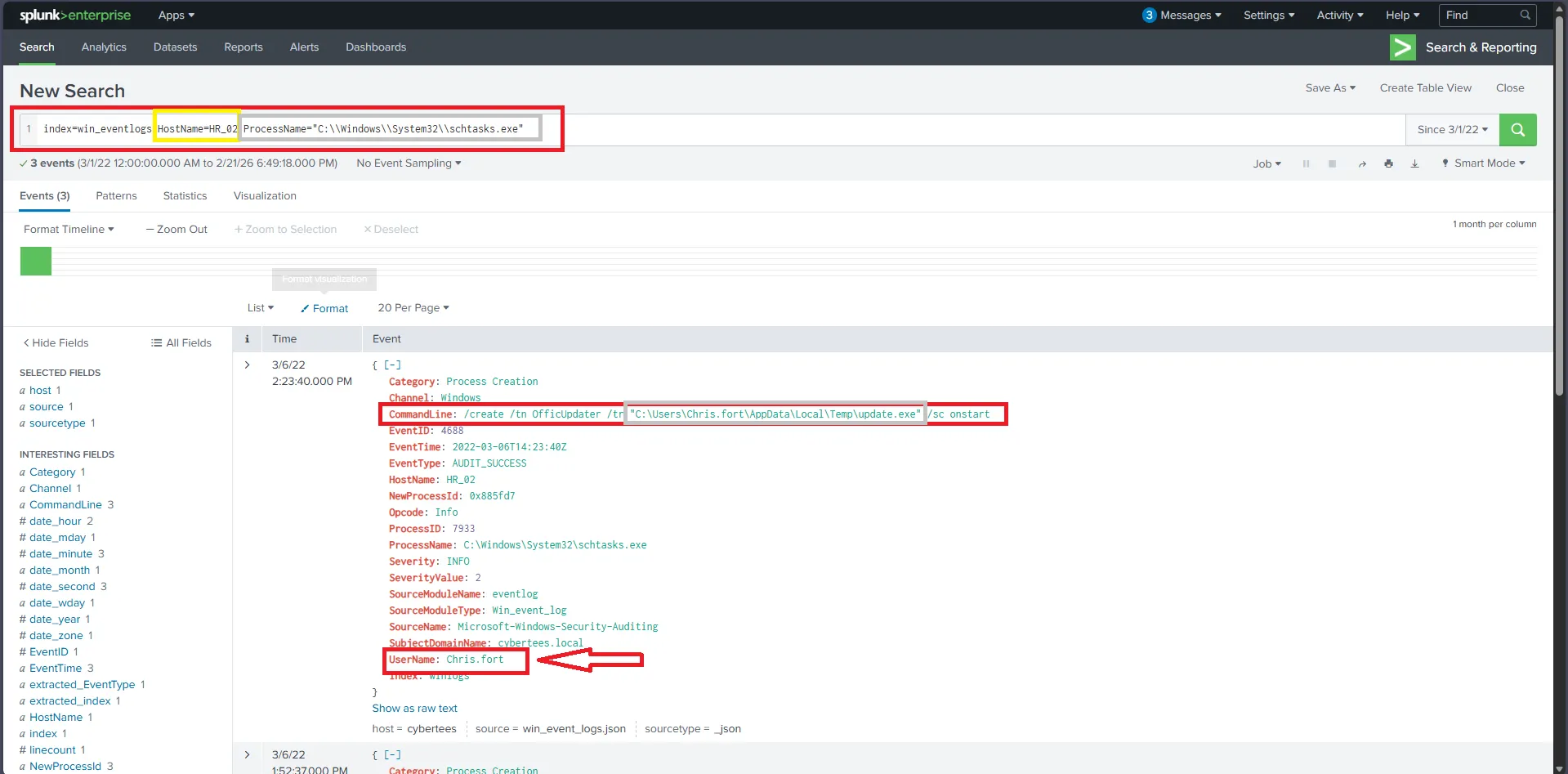Expand the 1:52:37 PM event row
The height and width of the screenshot is (774, 1568).
coord(247,755)
